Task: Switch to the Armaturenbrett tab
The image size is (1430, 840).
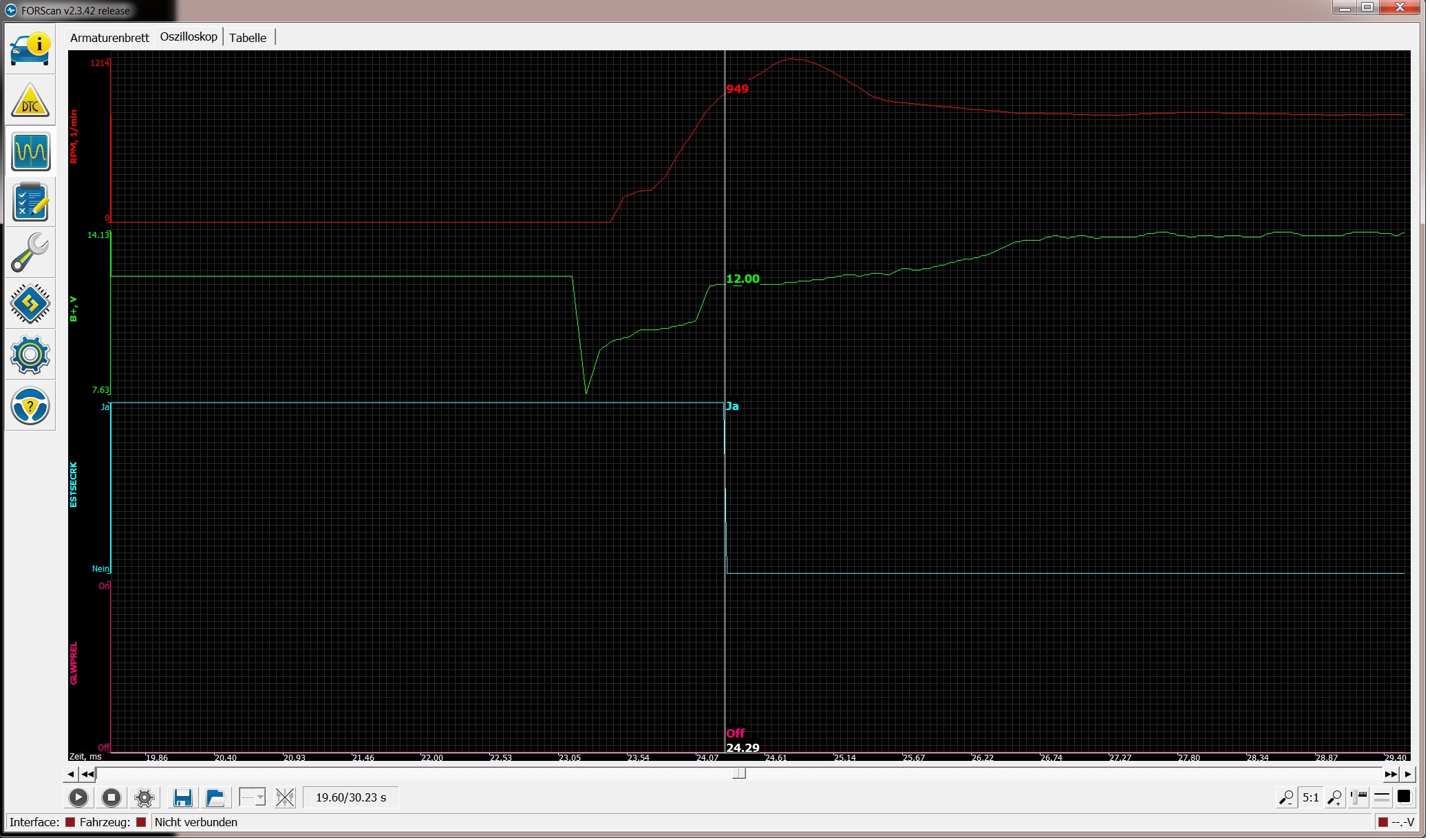Action: pos(109,38)
